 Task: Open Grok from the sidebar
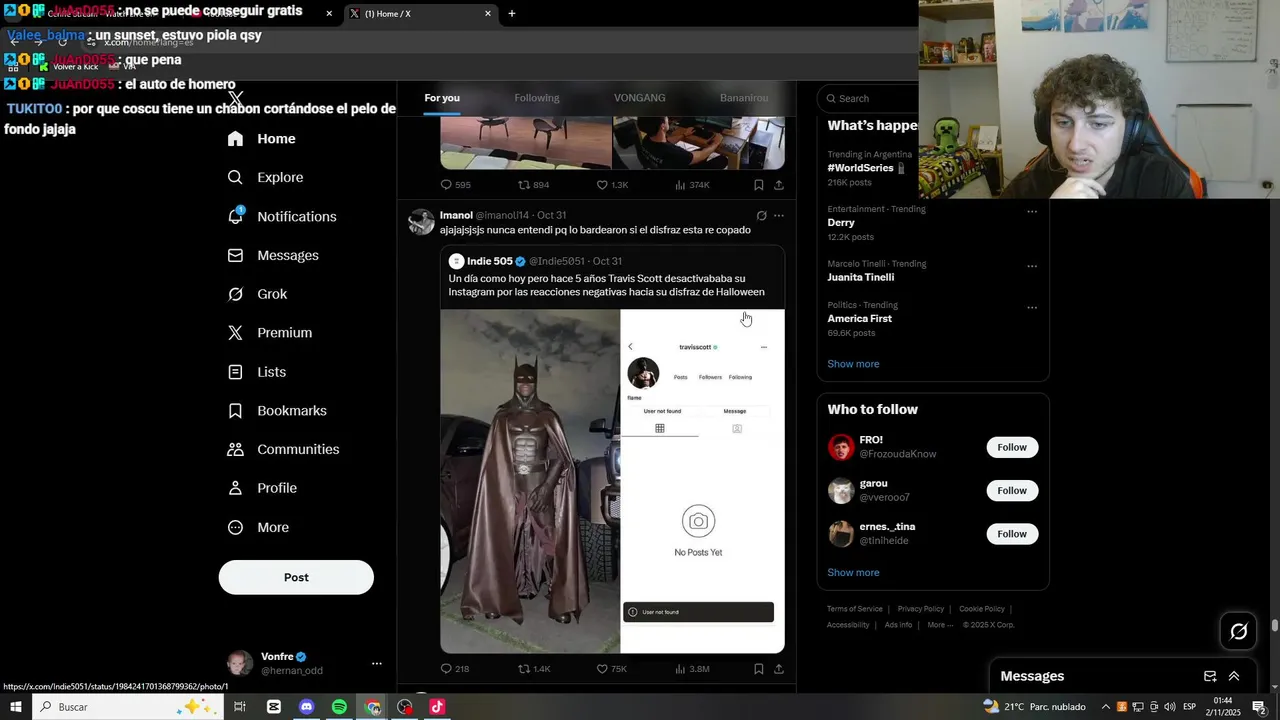[257, 294]
